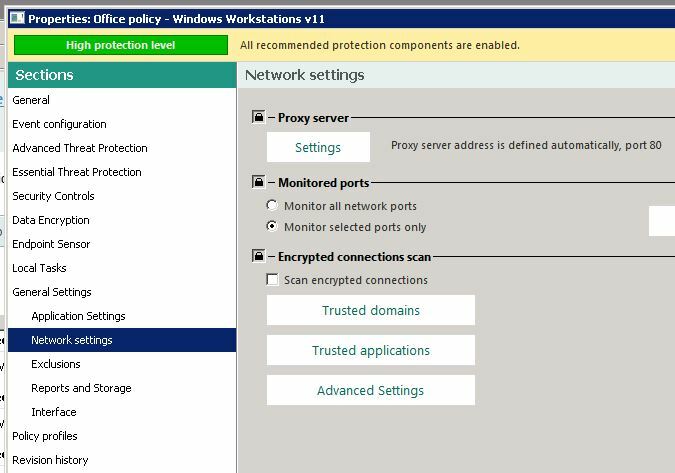
Task: Click the Network settings page heading
Action: pos(304,75)
